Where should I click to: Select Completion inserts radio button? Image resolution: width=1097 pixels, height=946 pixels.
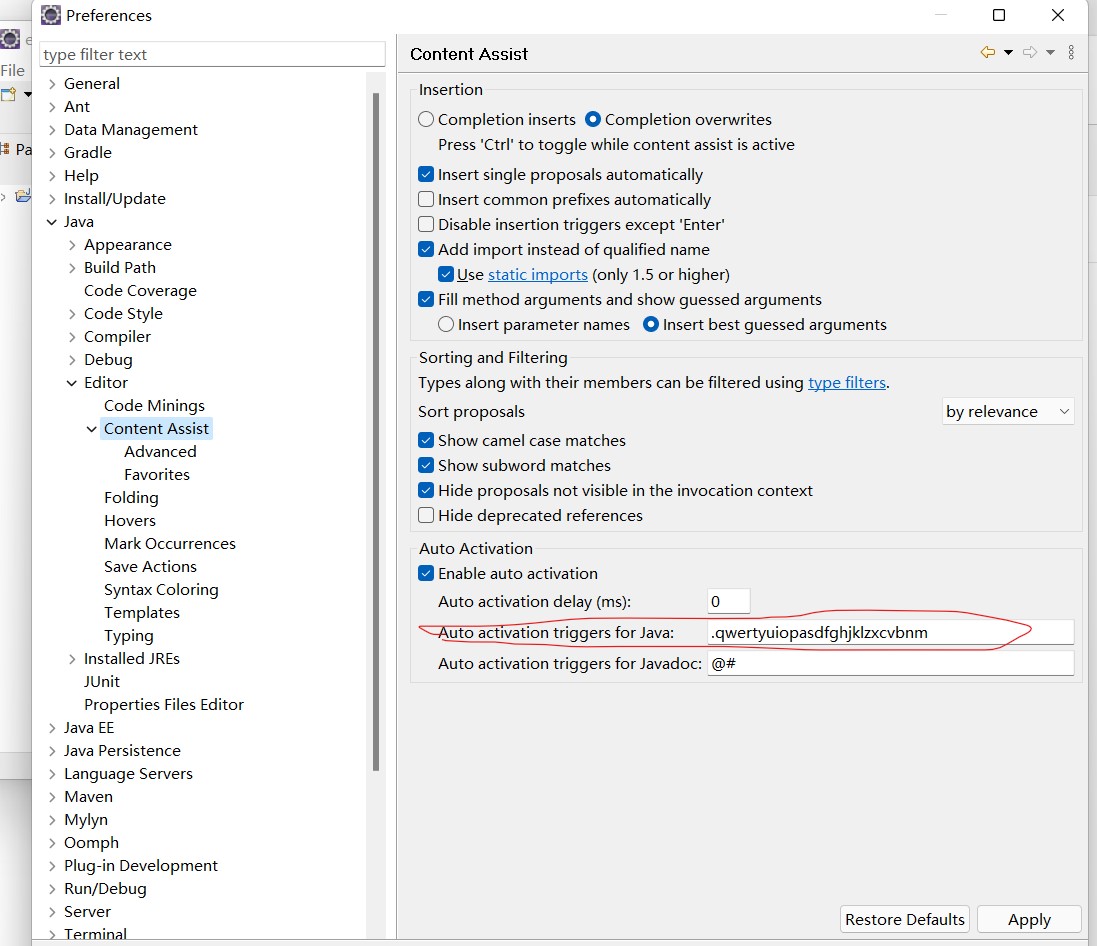(x=425, y=119)
